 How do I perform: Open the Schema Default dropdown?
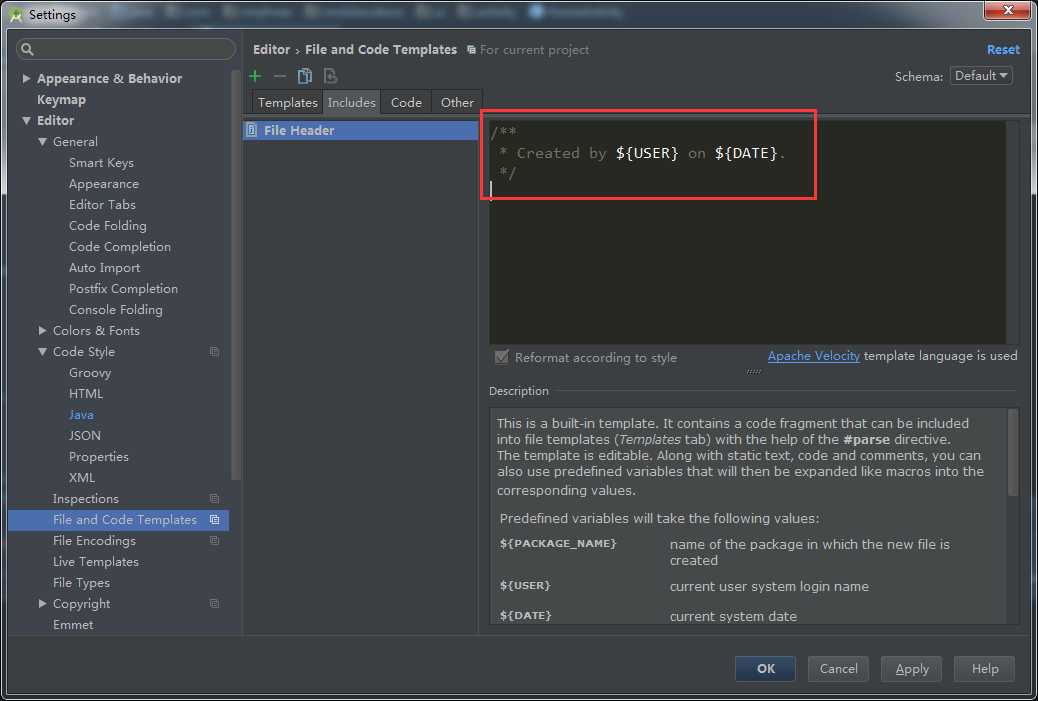tap(981, 76)
